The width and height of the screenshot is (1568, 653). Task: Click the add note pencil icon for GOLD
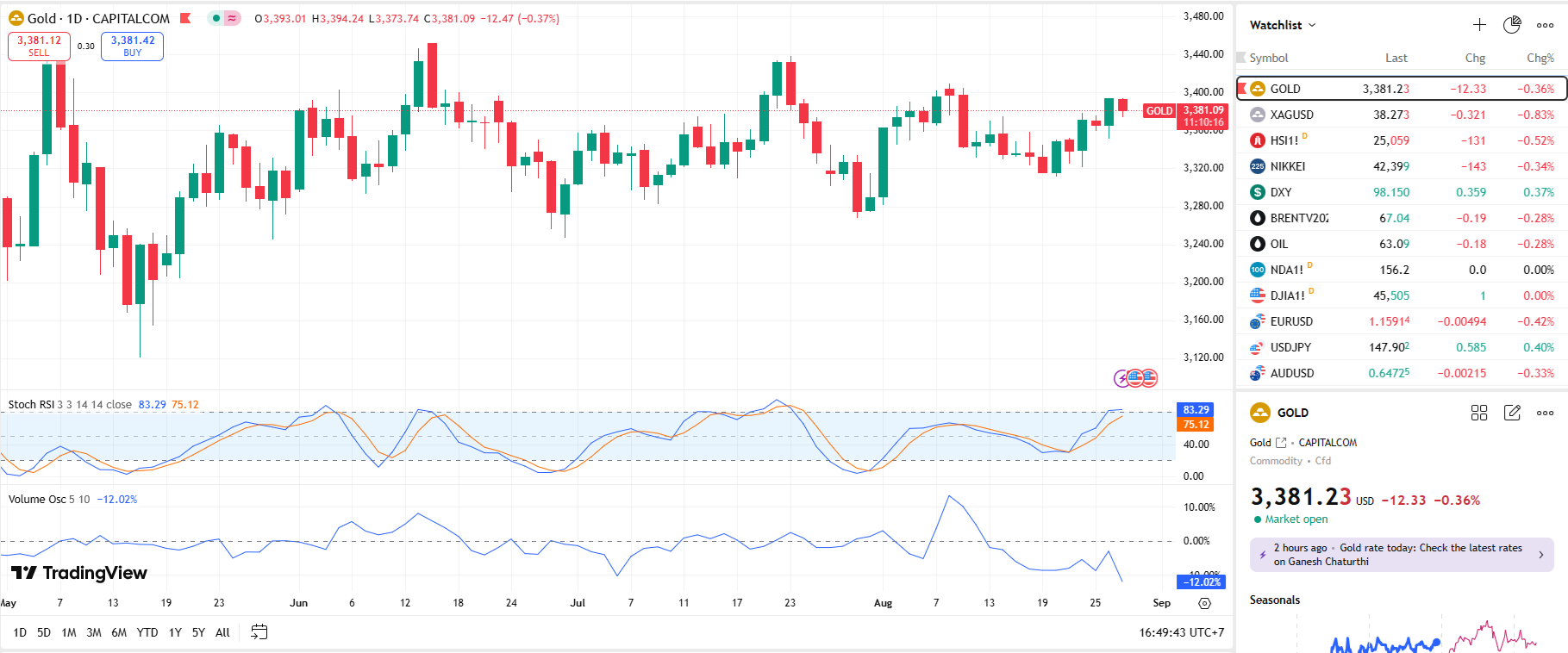(1512, 413)
